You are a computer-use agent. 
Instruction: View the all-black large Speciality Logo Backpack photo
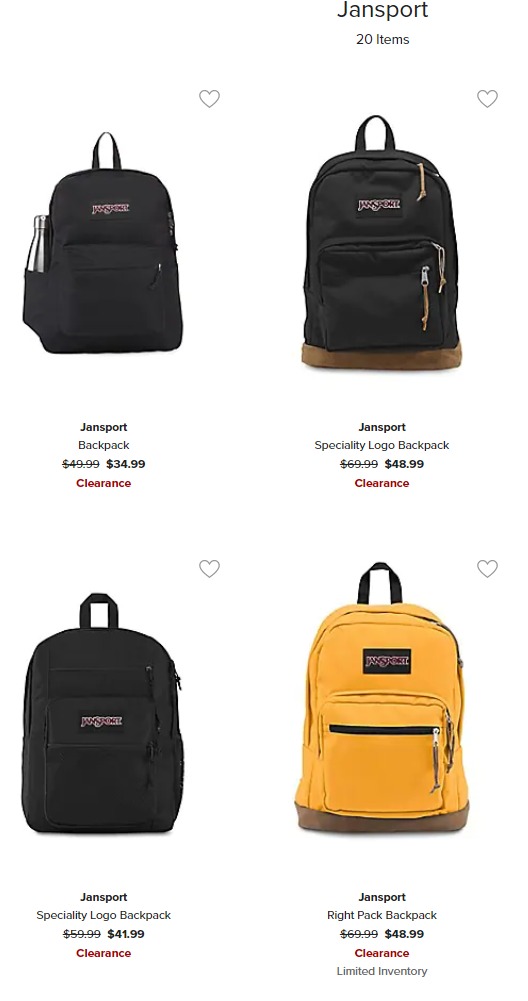(x=103, y=714)
